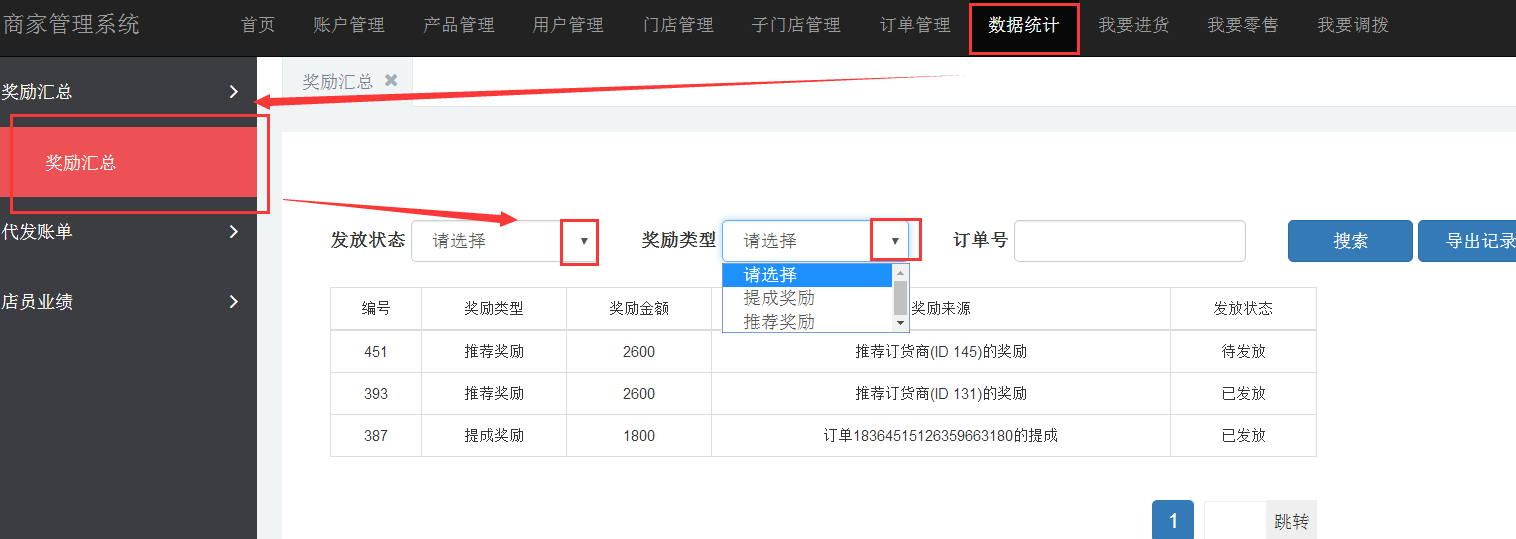Image resolution: width=1516 pixels, height=539 pixels.
Task: Click the dropdown list's down scroll arrow
Action: click(900, 323)
